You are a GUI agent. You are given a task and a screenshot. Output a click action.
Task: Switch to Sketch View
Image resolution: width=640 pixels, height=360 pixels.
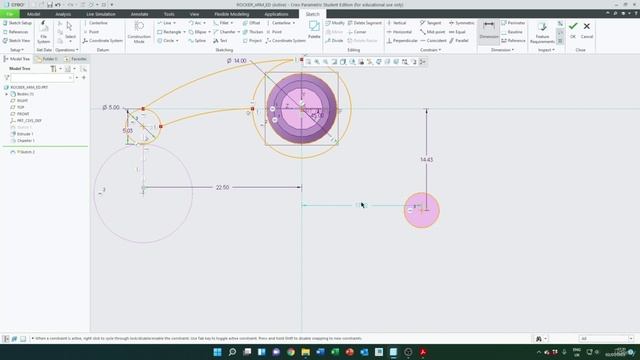(x=16, y=41)
